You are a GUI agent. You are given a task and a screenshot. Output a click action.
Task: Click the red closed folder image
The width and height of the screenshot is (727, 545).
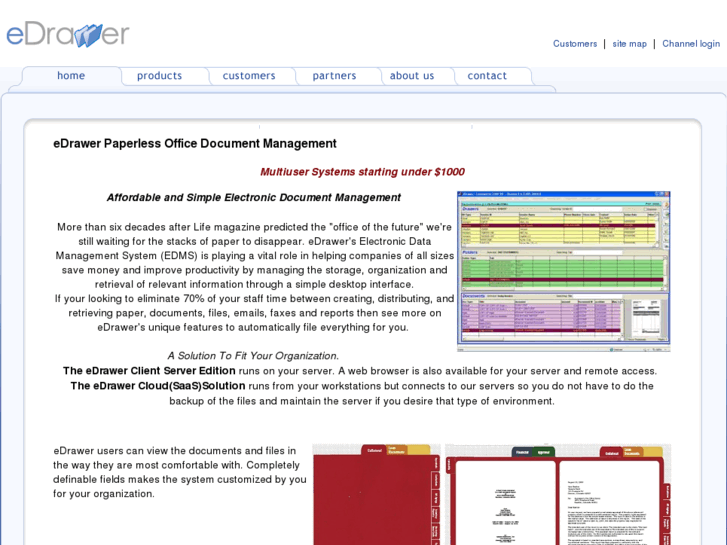(x=376, y=494)
